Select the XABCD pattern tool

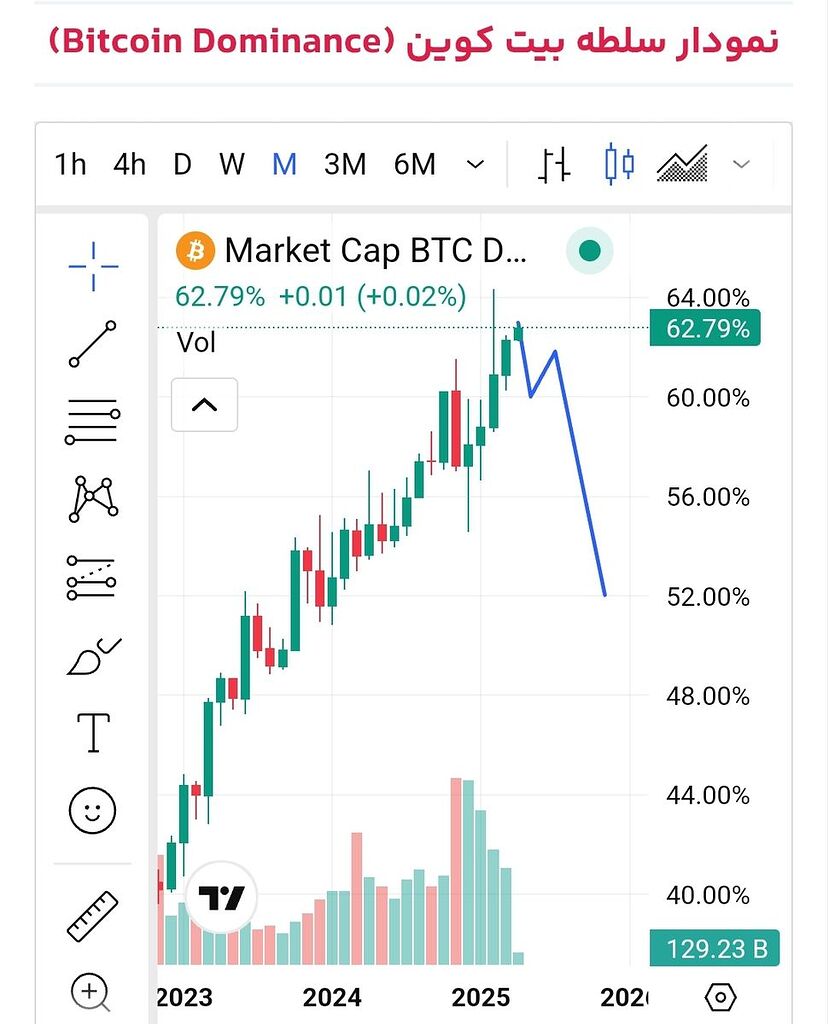tap(93, 498)
